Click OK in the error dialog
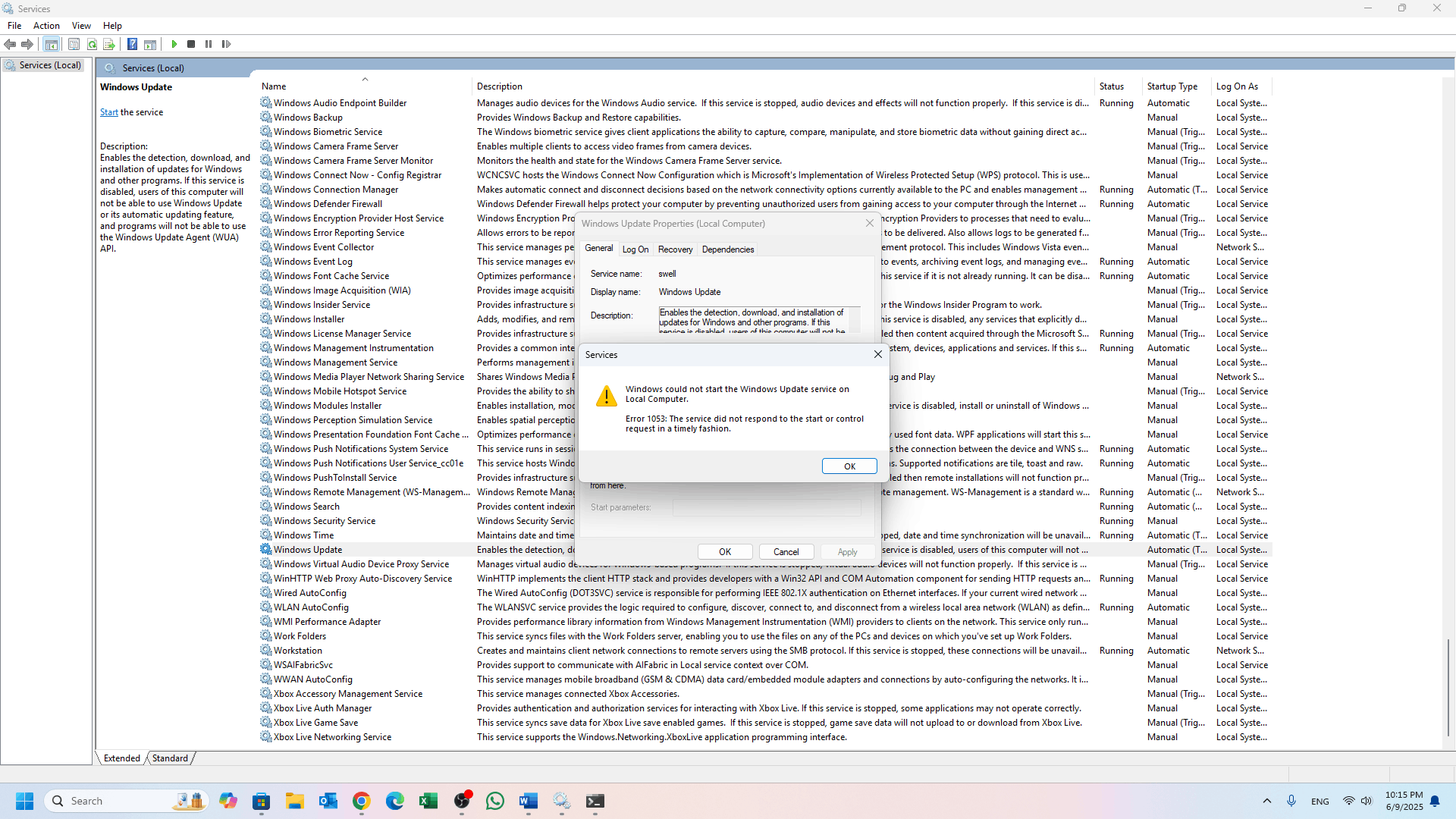The height and width of the screenshot is (819, 1456). click(849, 466)
